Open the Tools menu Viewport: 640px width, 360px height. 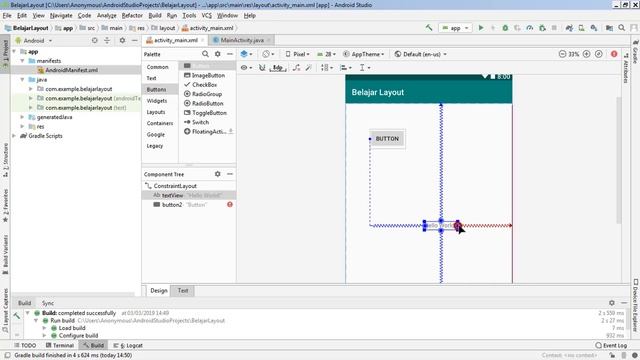click(189, 16)
